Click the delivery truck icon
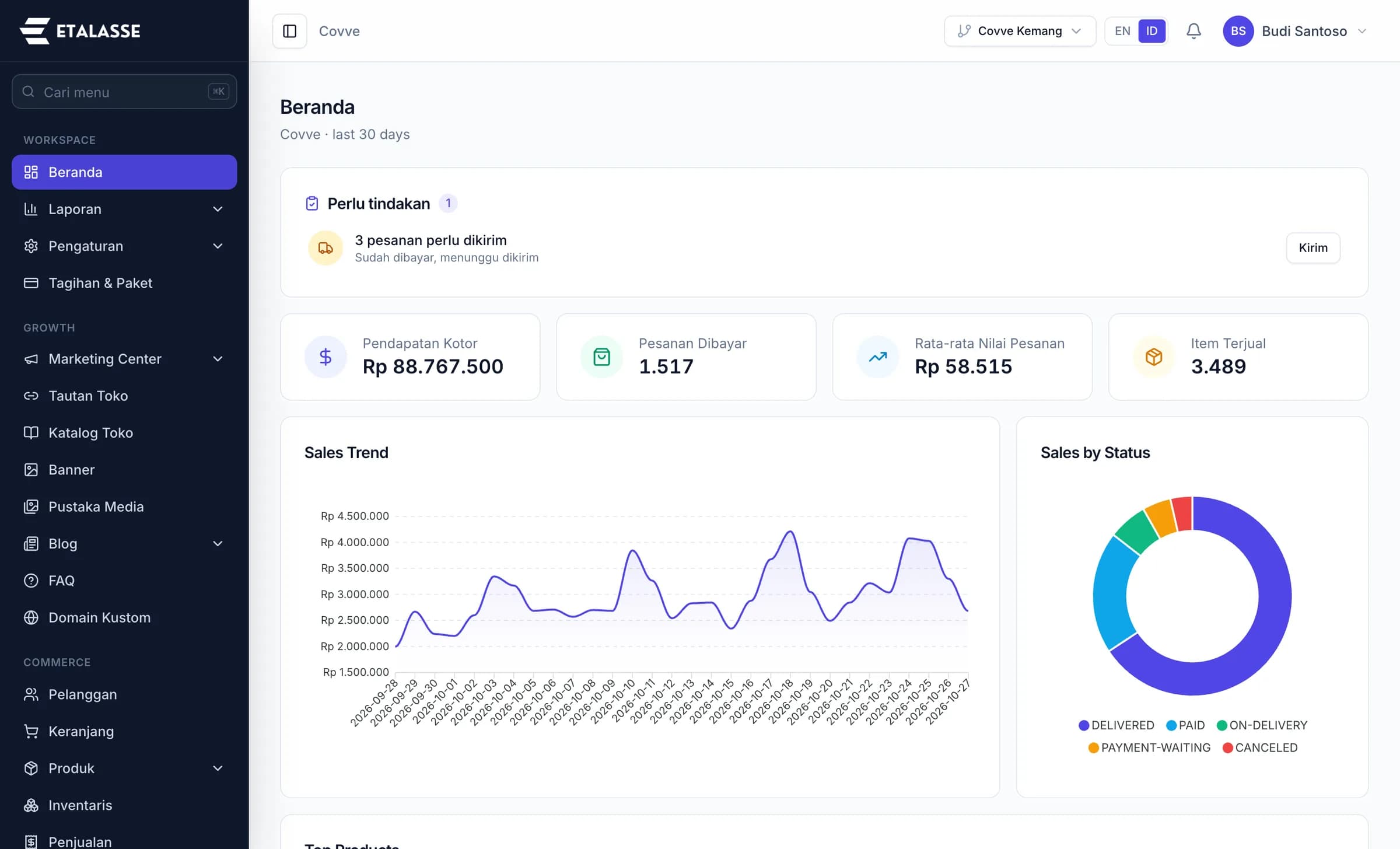 pyautogui.click(x=325, y=248)
